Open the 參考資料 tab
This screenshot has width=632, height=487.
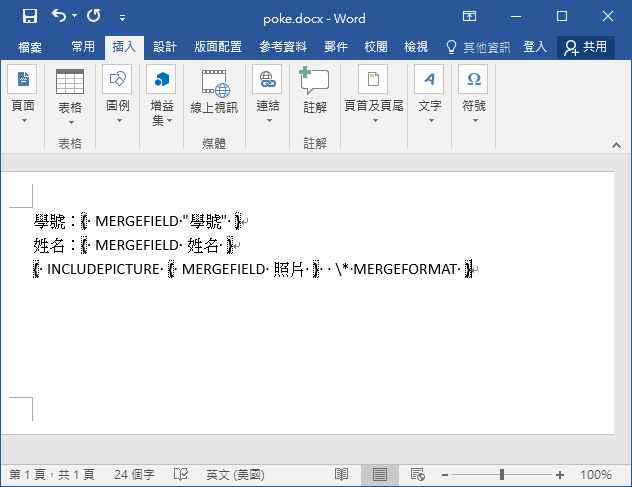(x=283, y=47)
